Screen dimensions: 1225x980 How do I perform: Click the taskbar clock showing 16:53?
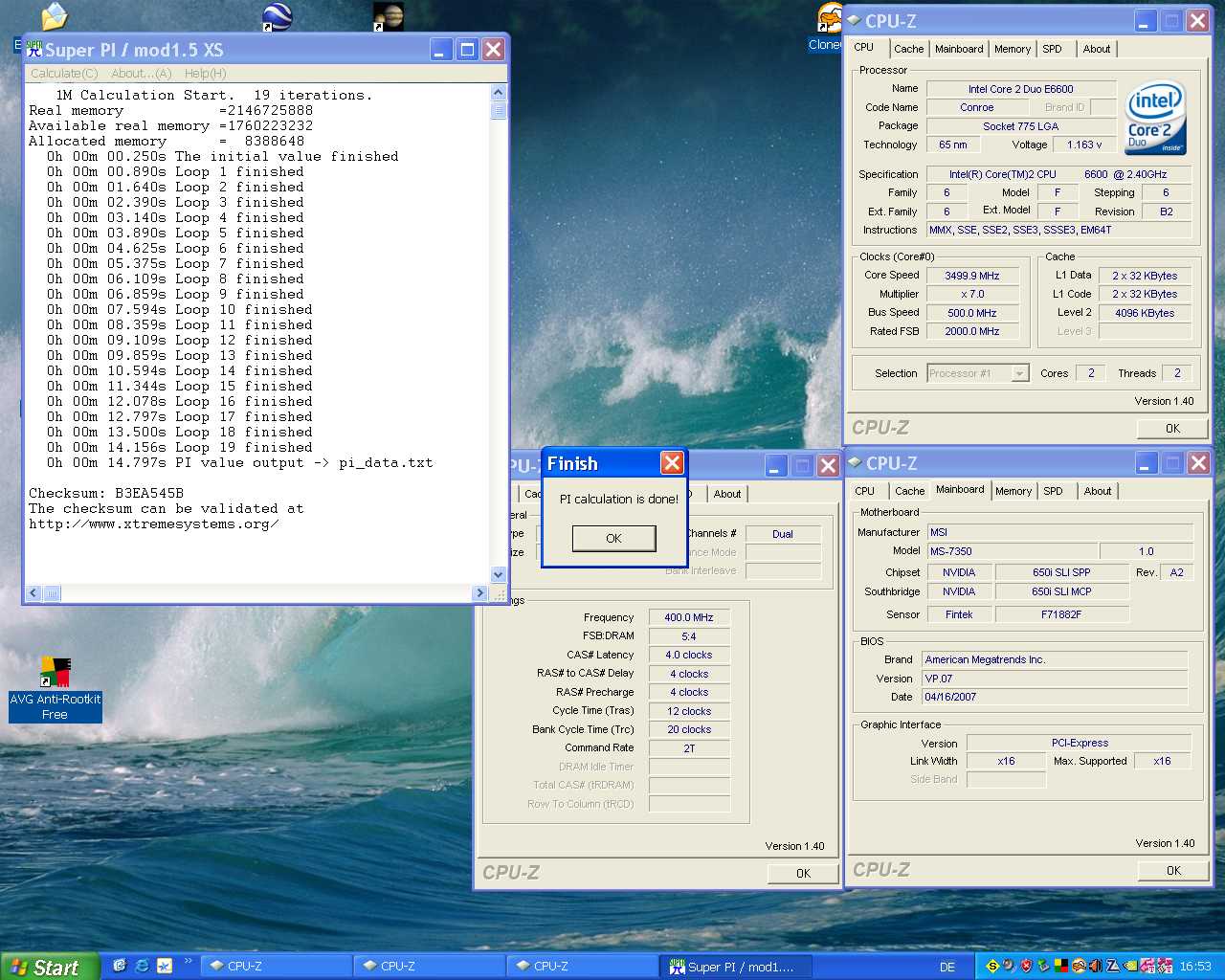tap(1195, 967)
